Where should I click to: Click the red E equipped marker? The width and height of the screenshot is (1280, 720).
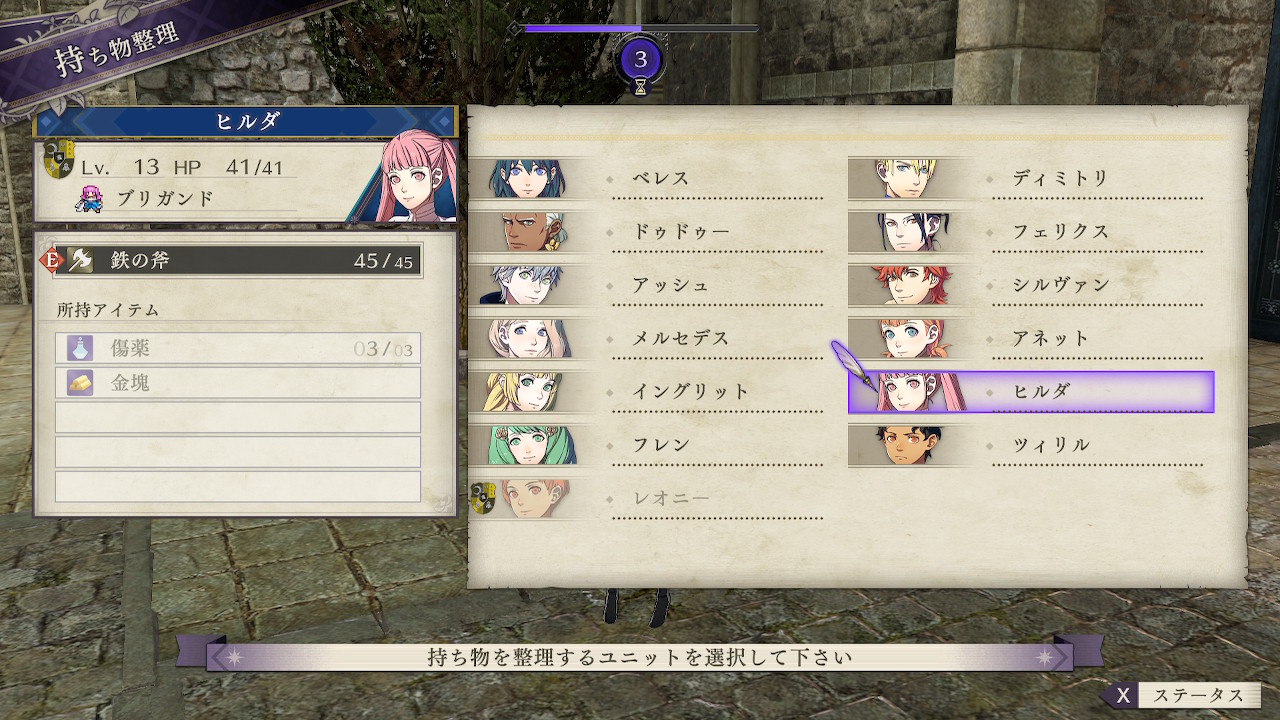pos(51,261)
